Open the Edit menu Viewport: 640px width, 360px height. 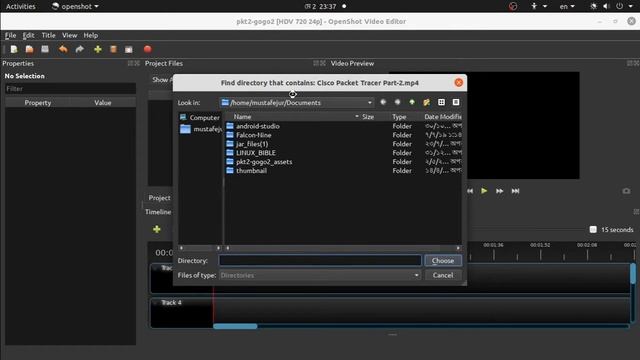pos(28,36)
